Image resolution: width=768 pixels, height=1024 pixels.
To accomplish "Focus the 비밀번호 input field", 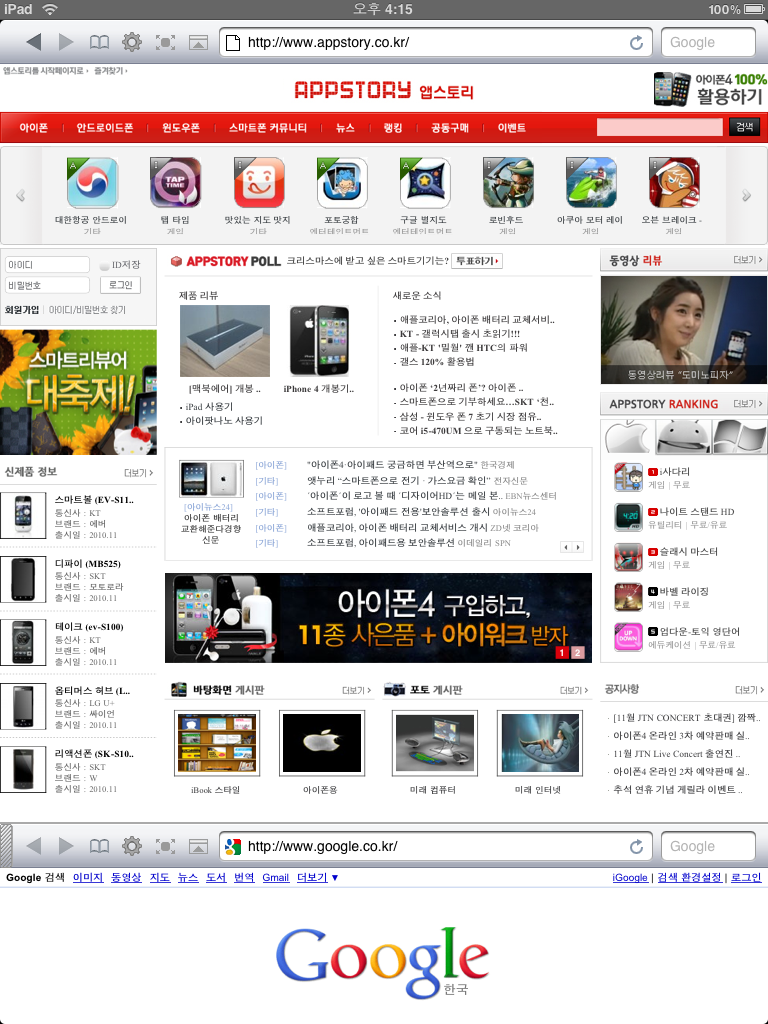I will [x=47, y=285].
